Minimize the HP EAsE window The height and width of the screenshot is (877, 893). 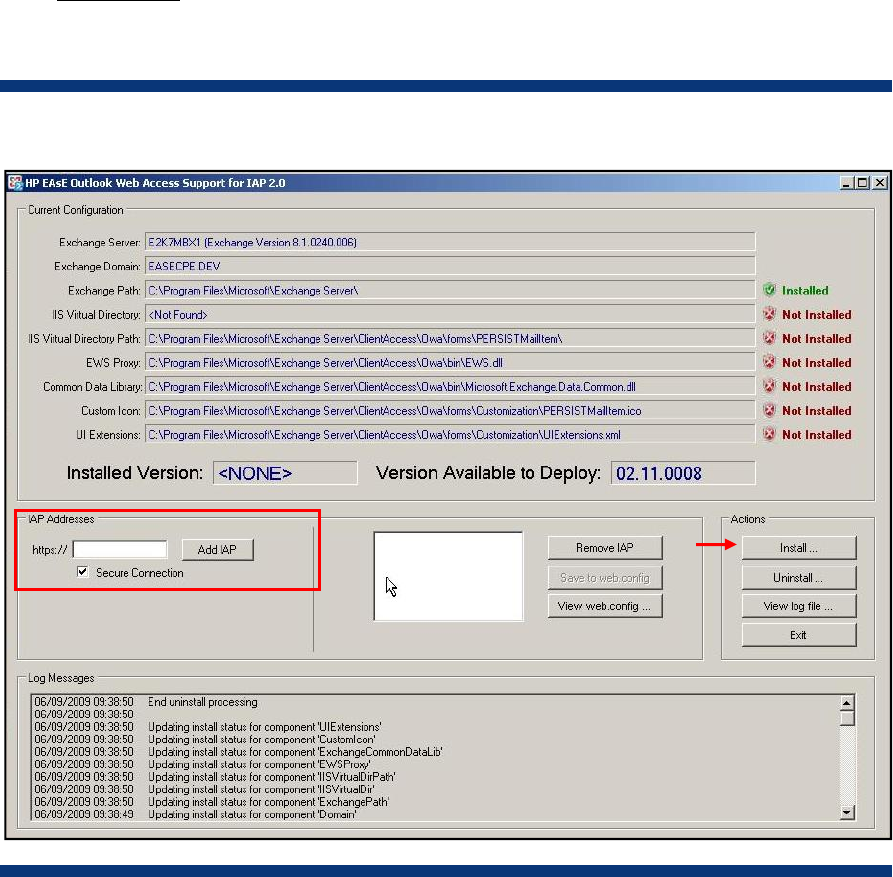pyautogui.click(x=847, y=183)
